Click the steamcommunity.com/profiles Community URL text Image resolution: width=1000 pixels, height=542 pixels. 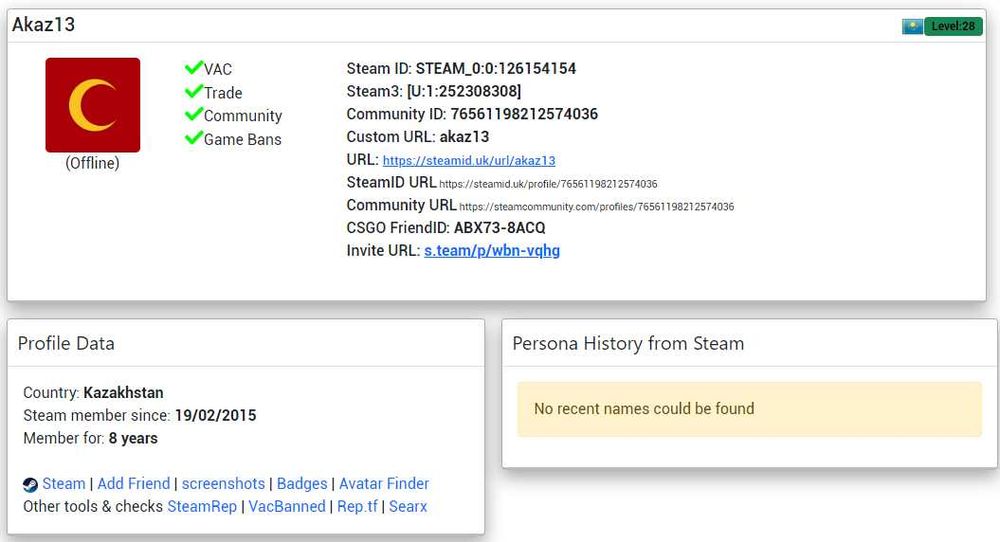coord(596,207)
